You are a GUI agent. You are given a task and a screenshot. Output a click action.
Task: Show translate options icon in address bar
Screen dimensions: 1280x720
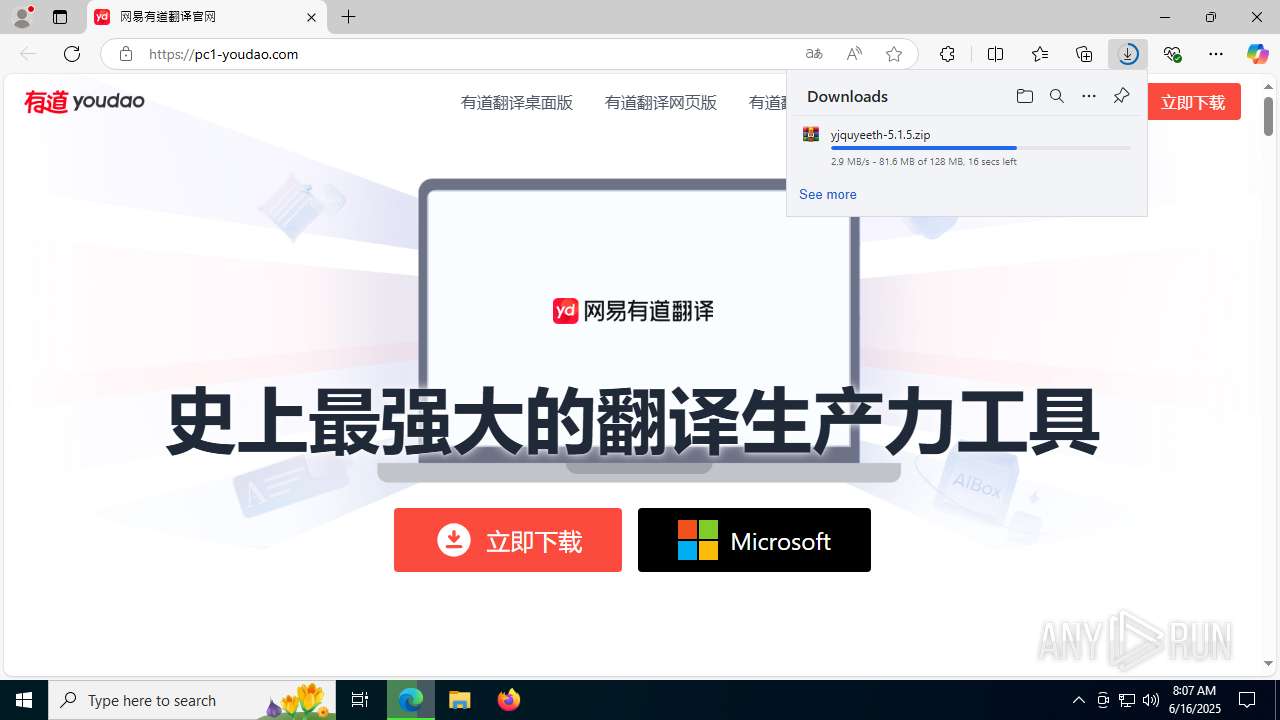(814, 54)
